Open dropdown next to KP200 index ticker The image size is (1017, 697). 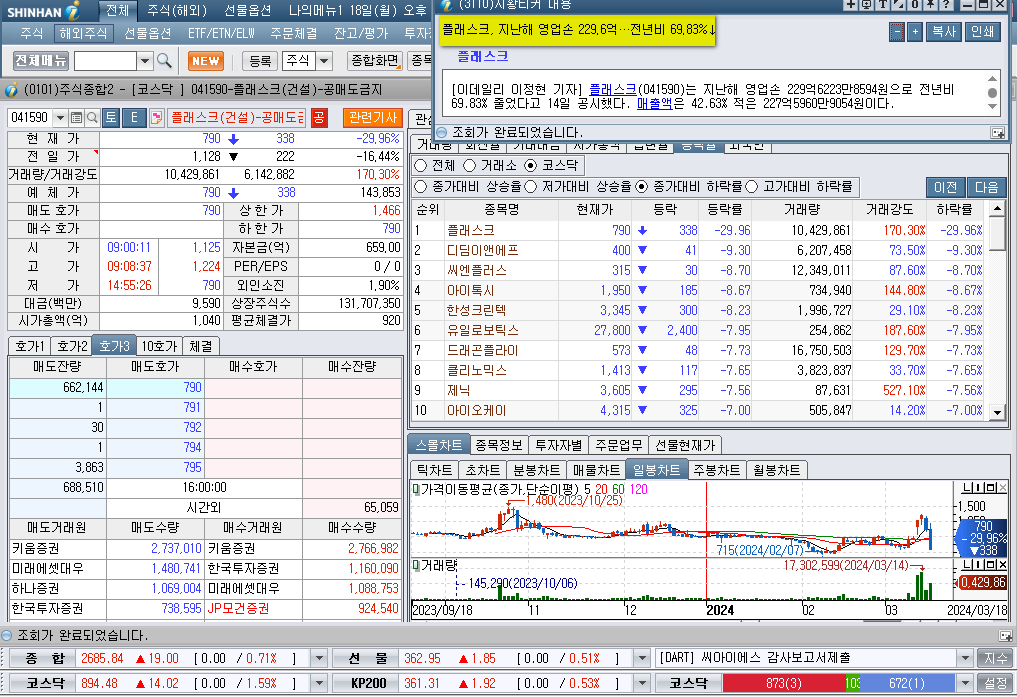(x=641, y=683)
